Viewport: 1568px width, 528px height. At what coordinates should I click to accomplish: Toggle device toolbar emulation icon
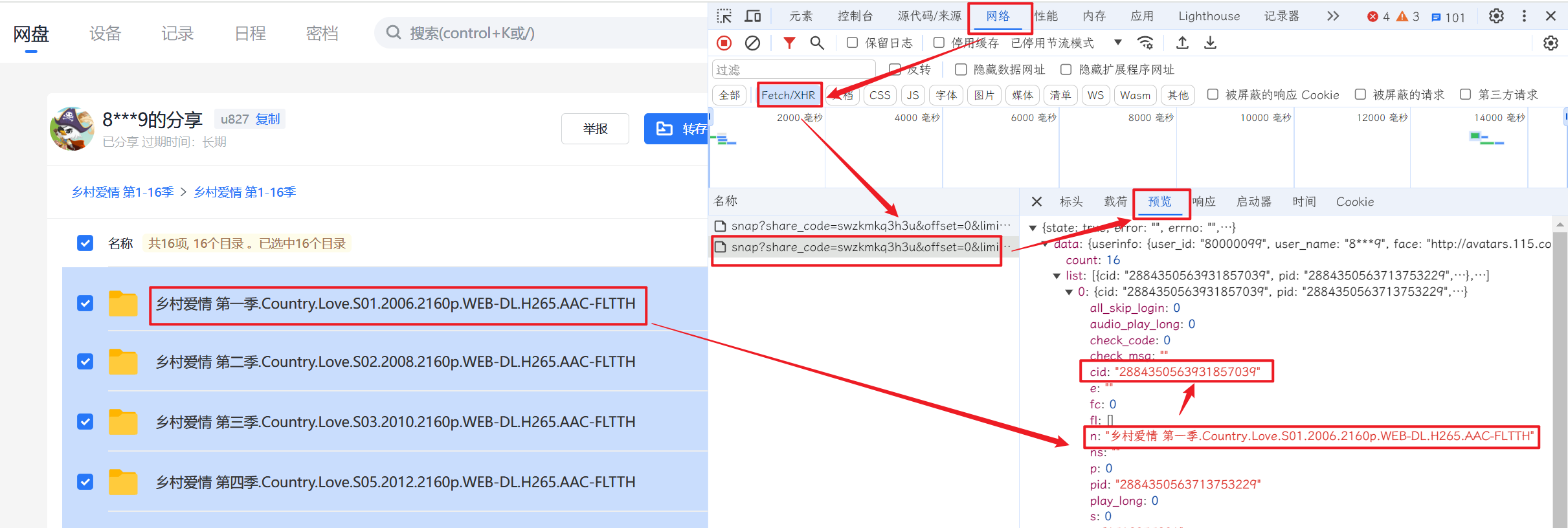click(x=753, y=16)
